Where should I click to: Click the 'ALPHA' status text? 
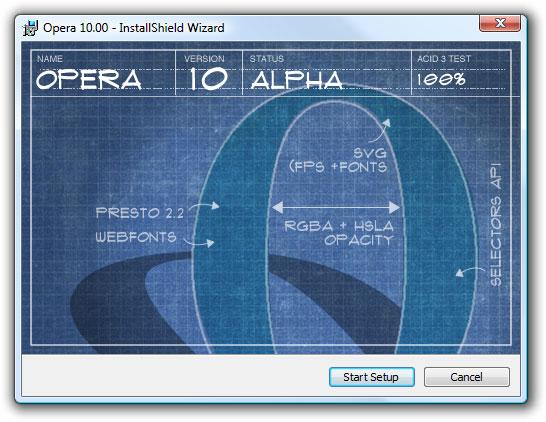297,80
